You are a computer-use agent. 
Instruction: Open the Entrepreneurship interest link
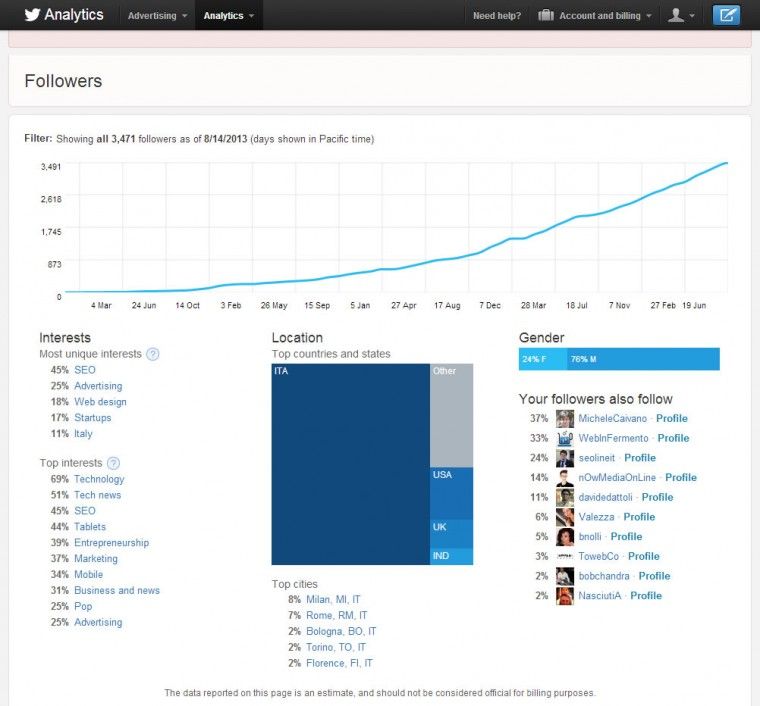111,543
